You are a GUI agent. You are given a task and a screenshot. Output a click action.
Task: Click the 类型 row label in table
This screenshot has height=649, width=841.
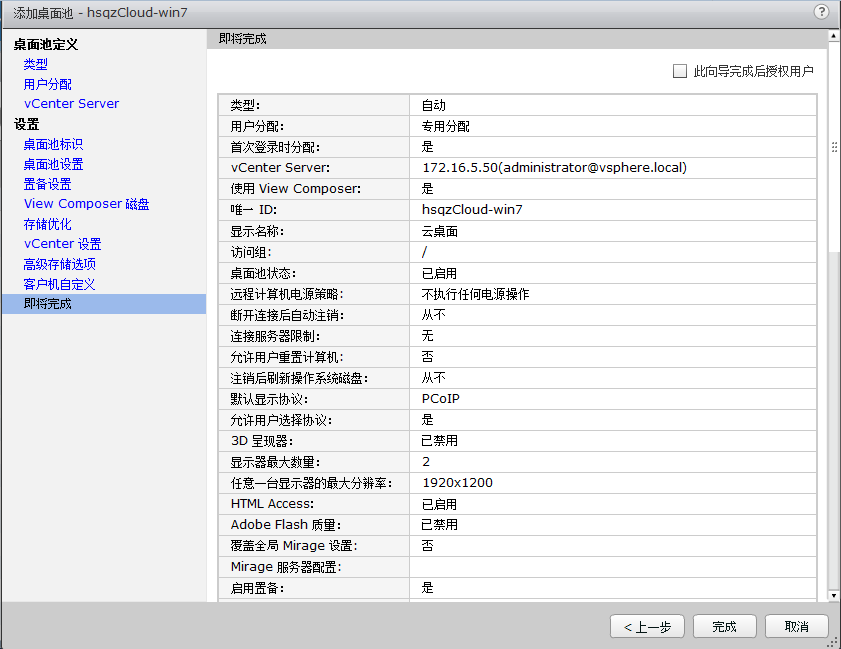click(x=245, y=105)
